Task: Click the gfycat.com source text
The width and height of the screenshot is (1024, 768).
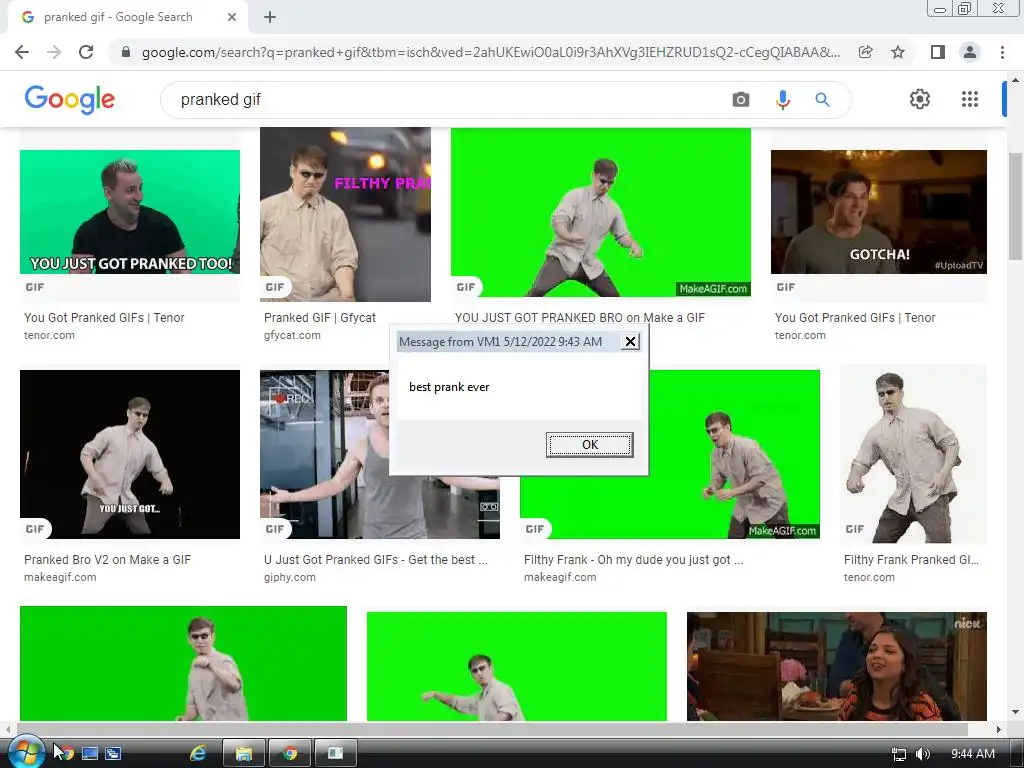Action: pos(292,335)
